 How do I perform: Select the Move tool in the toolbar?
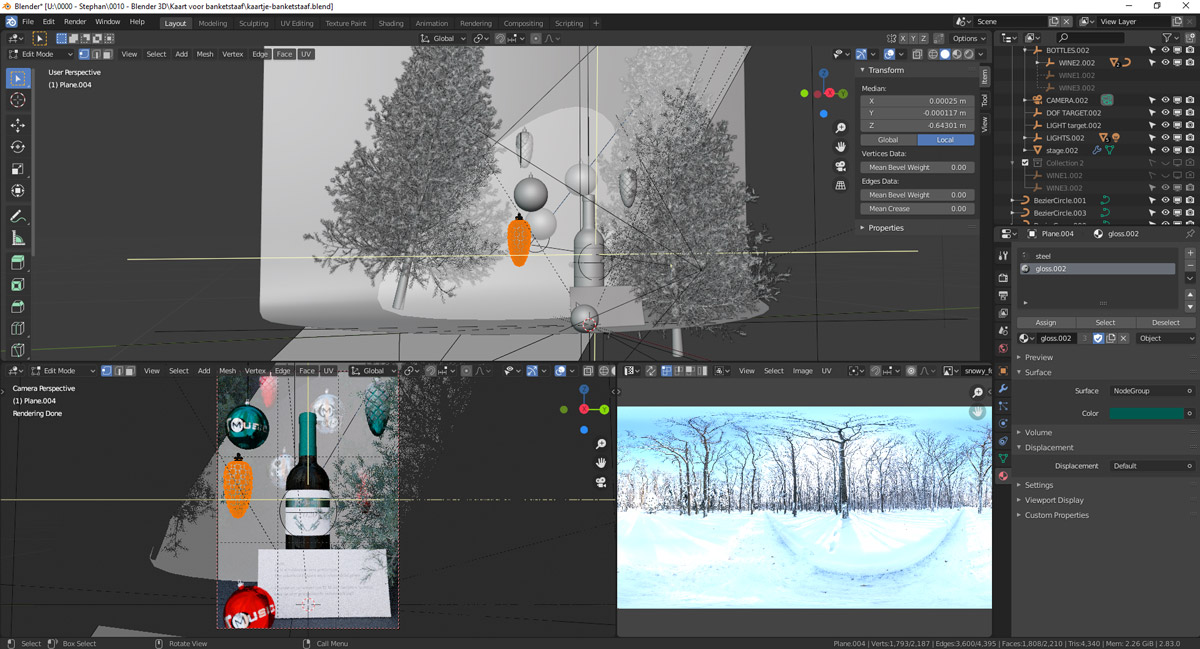[x=18, y=125]
